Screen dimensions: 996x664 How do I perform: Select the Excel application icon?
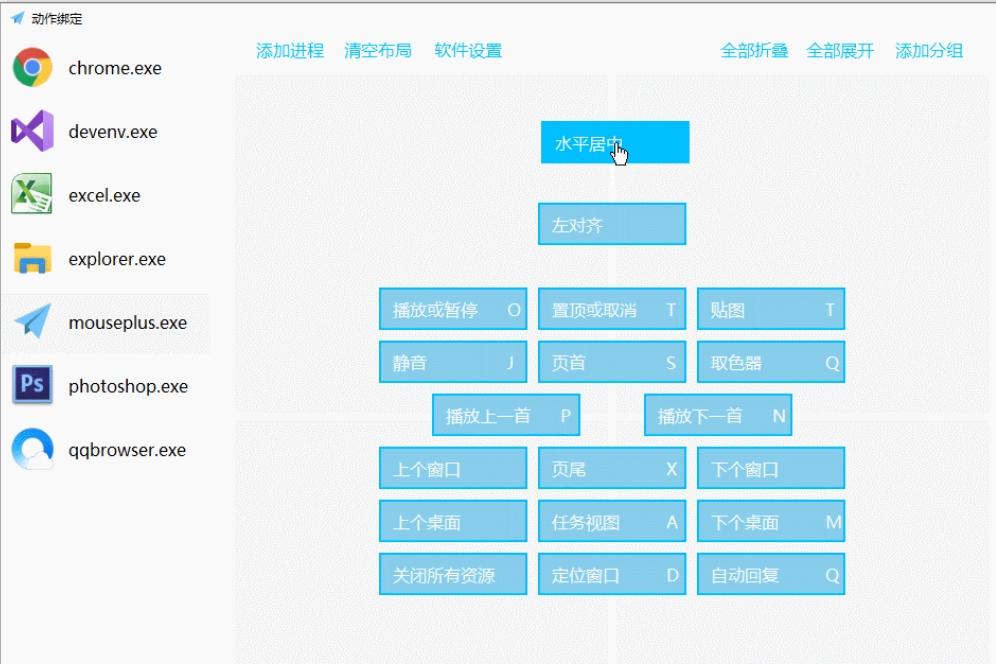(x=32, y=194)
